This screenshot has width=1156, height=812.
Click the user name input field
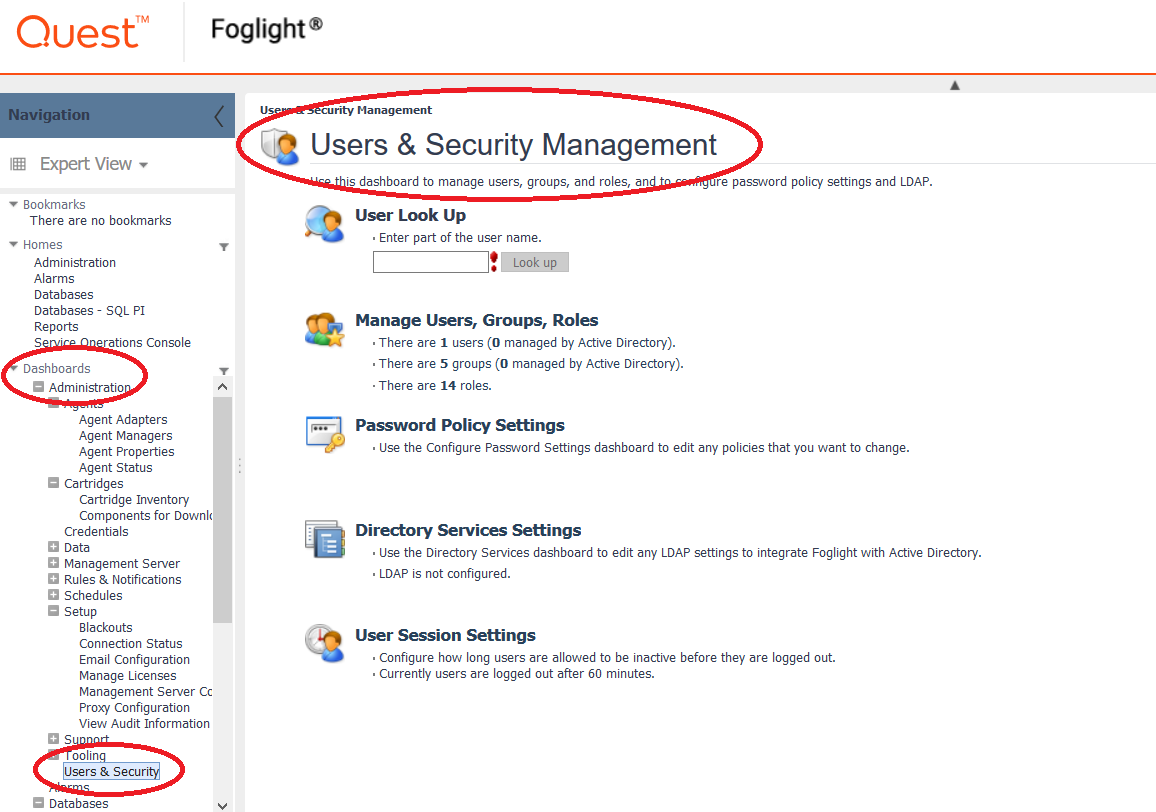point(431,262)
